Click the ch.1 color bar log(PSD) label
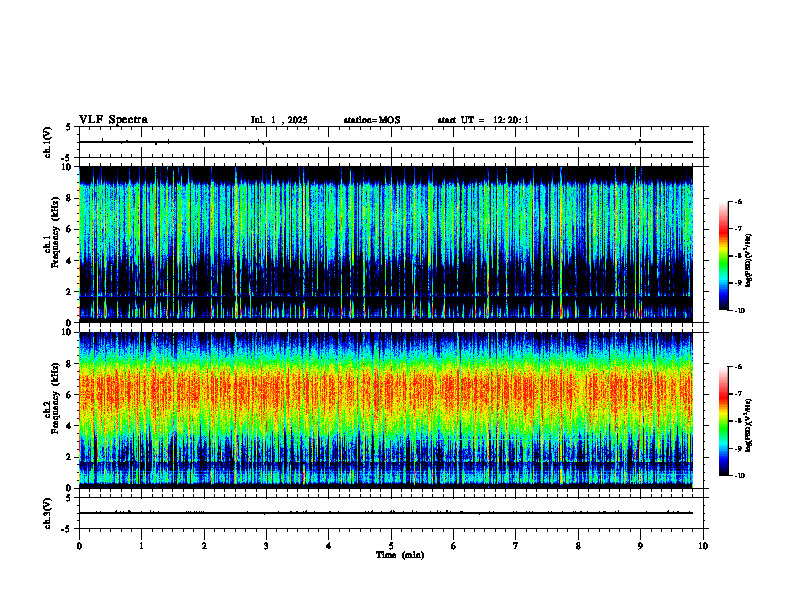The image size is (792, 612). tap(749, 260)
